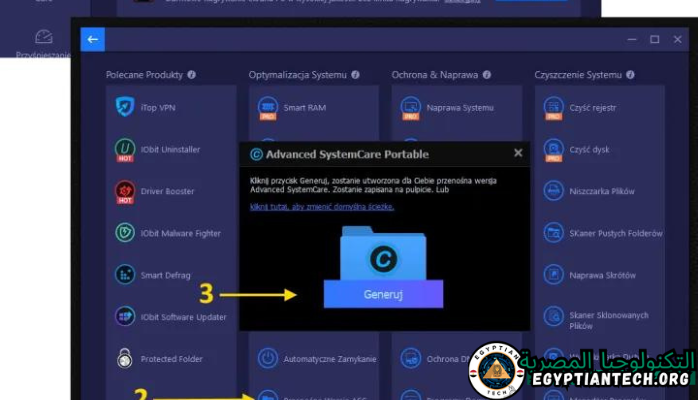This screenshot has width=698, height=400.
Task: Open IObit Malware Fighter icon
Action: [125, 233]
